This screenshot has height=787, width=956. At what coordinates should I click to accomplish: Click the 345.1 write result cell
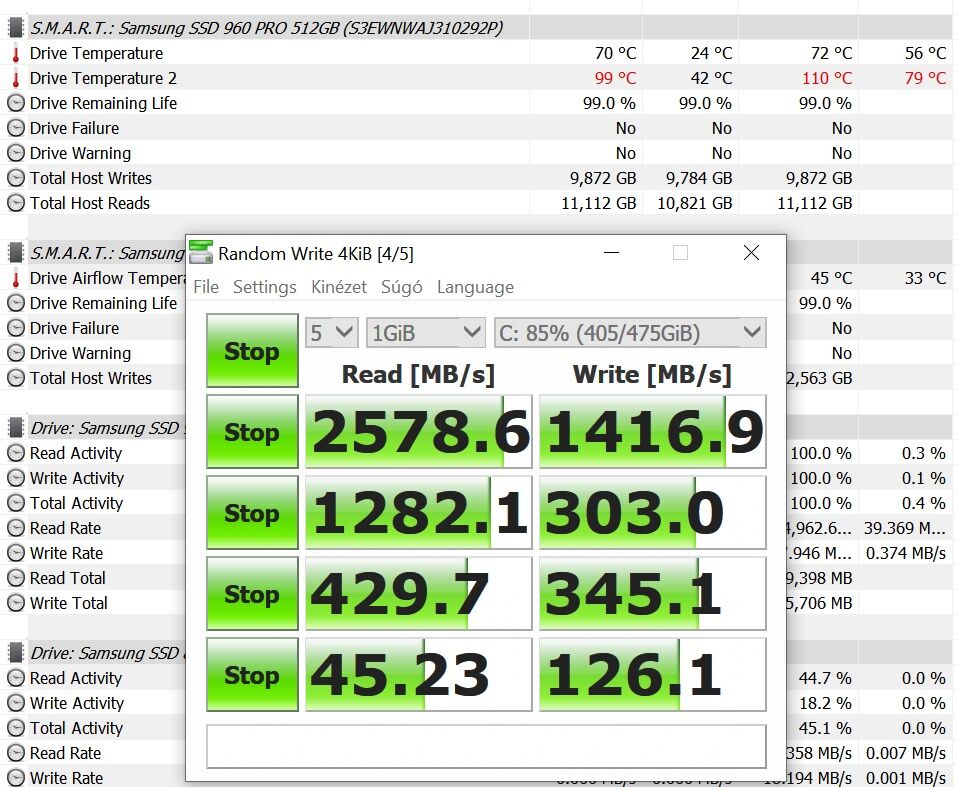pyautogui.click(x=653, y=594)
